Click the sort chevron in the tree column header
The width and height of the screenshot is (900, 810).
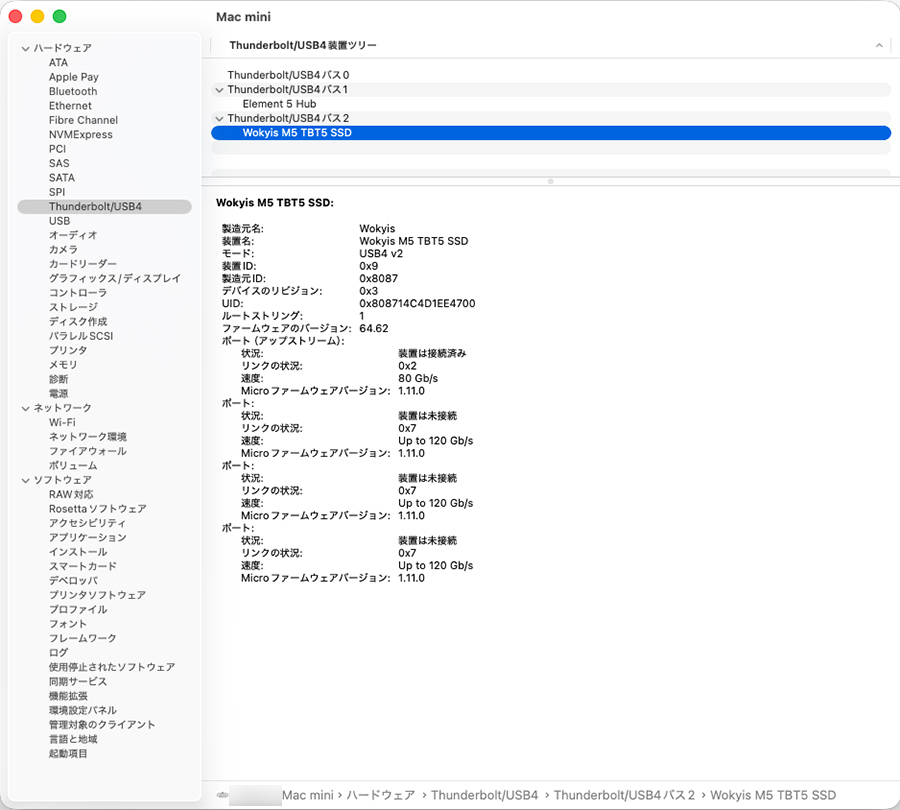[x=879, y=45]
